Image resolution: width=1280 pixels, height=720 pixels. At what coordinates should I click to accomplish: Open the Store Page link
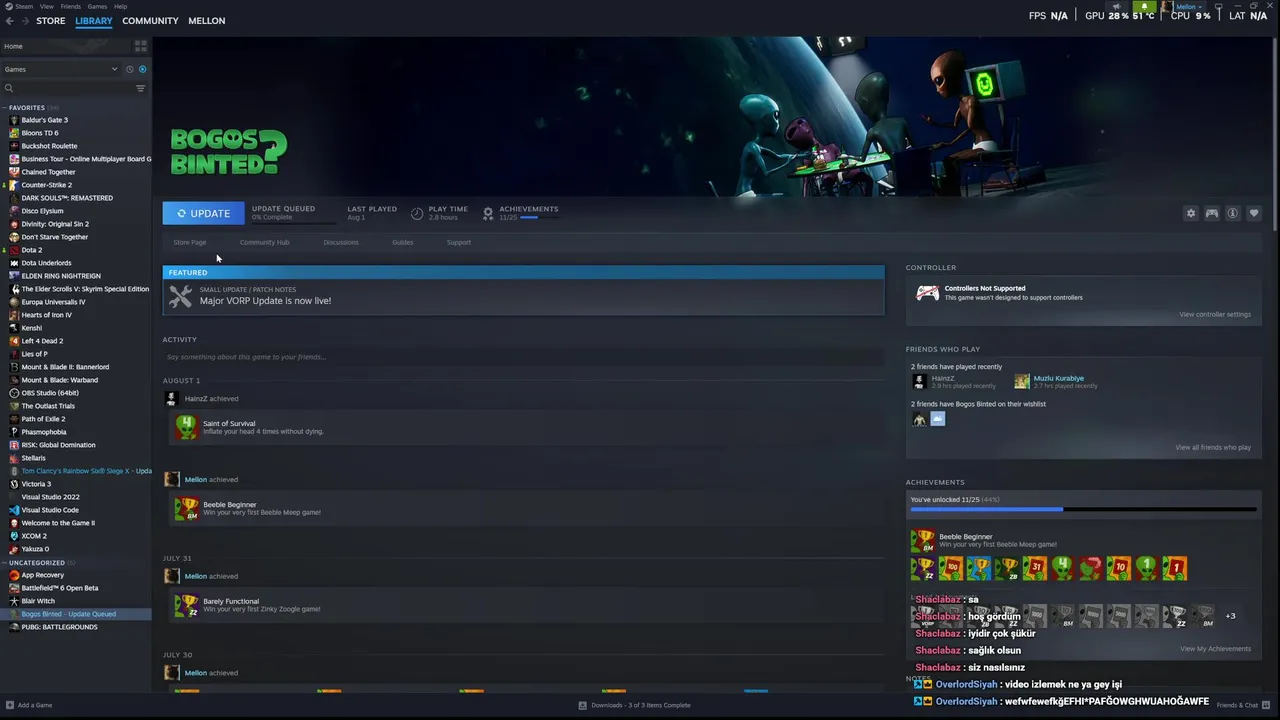click(x=189, y=242)
